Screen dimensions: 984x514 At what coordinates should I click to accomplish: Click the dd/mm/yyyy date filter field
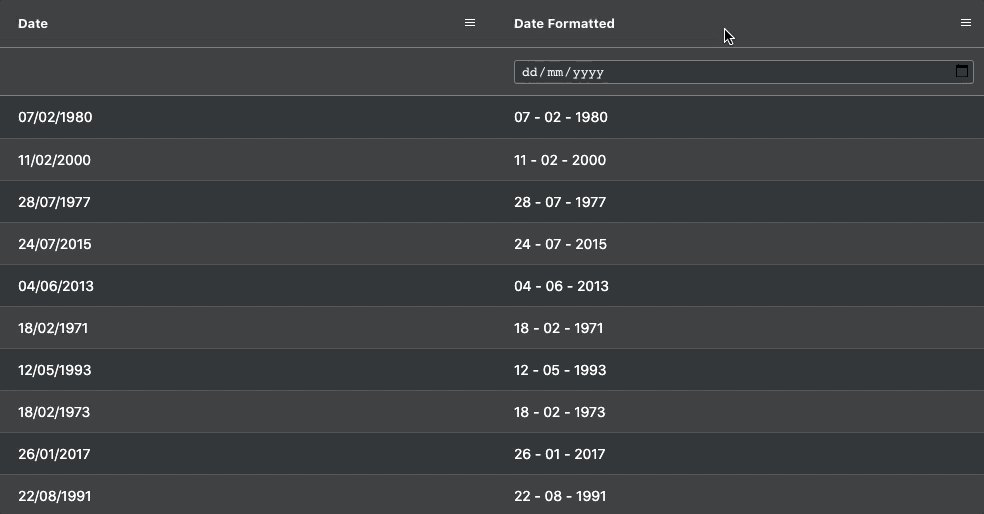[744, 72]
